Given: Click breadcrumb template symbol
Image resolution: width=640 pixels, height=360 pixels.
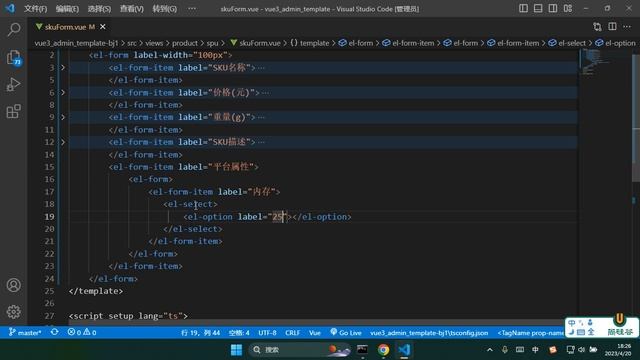Looking at the screenshot, I should pos(310,43).
